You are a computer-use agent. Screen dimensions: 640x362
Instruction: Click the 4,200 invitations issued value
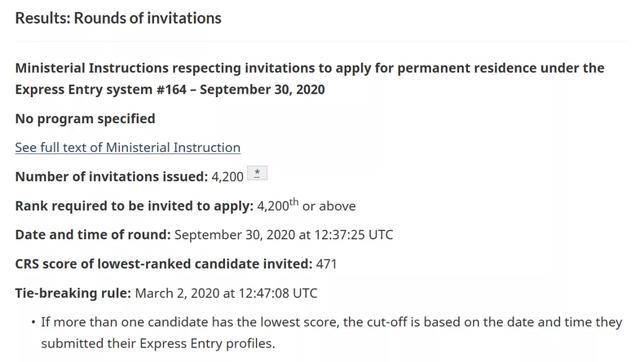tap(227, 177)
